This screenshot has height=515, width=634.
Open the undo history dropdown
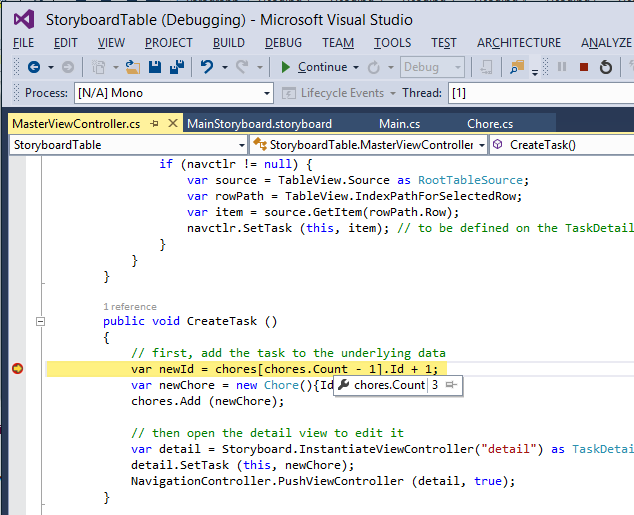coord(225,67)
